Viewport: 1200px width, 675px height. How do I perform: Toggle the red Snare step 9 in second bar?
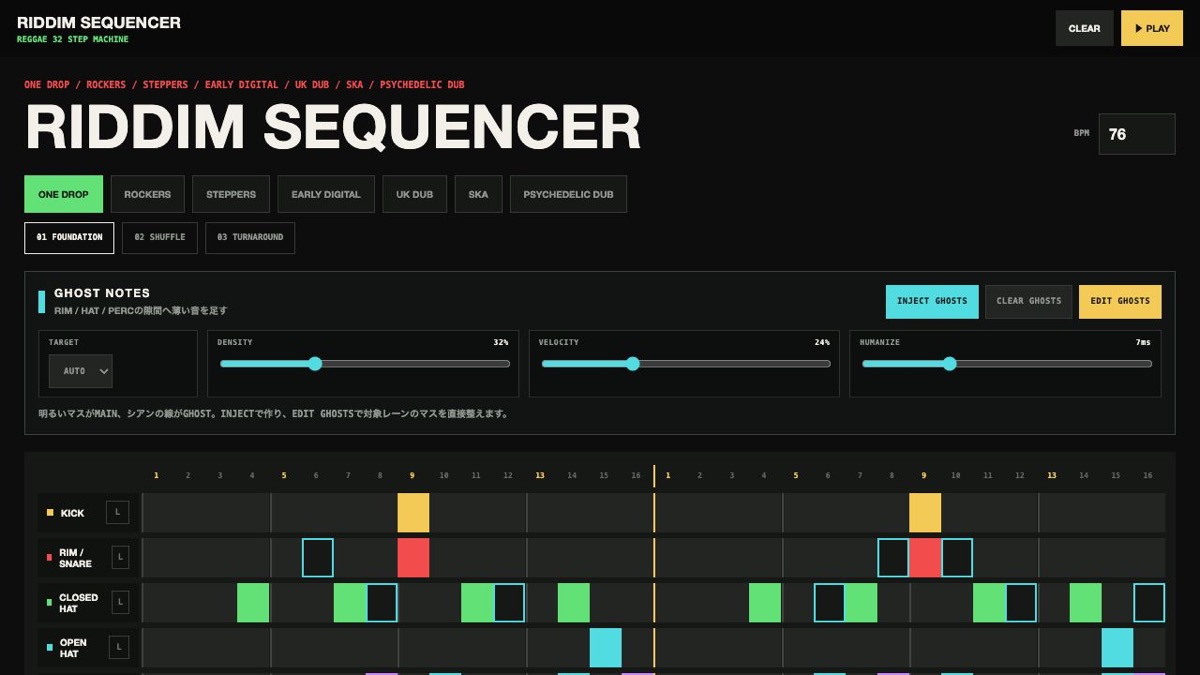pos(925,558)
